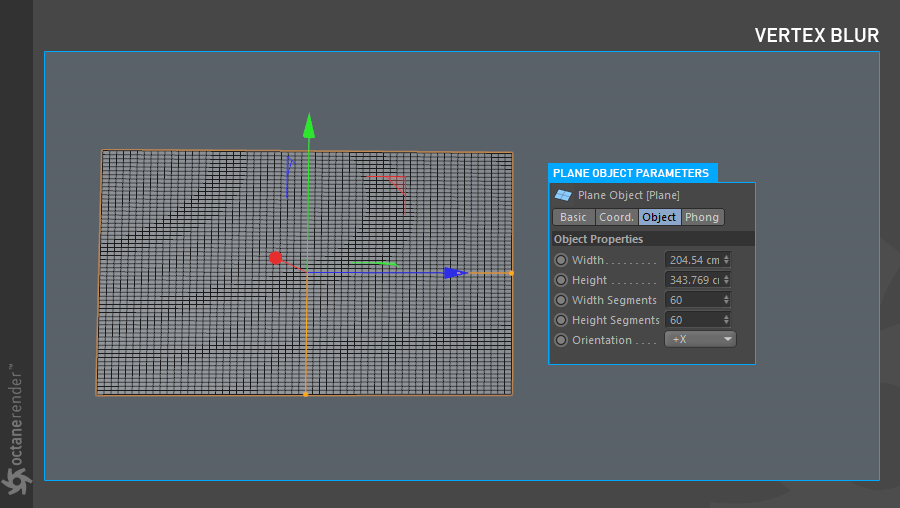Click the Height value stepper arrows
This screenshot has width=900, height=508.
pos(726,280)
